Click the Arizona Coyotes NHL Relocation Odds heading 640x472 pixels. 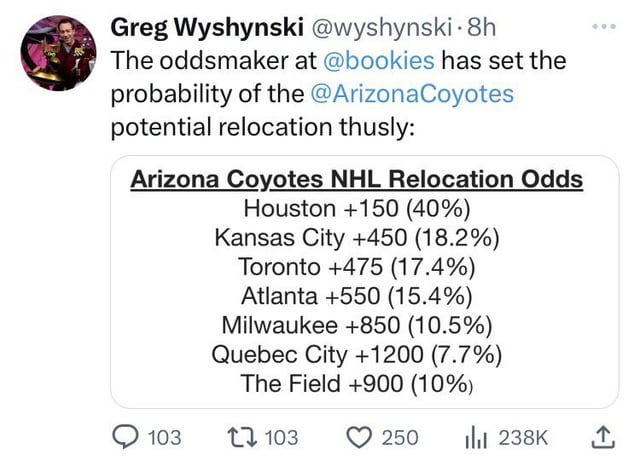click(x=357, y=181)
